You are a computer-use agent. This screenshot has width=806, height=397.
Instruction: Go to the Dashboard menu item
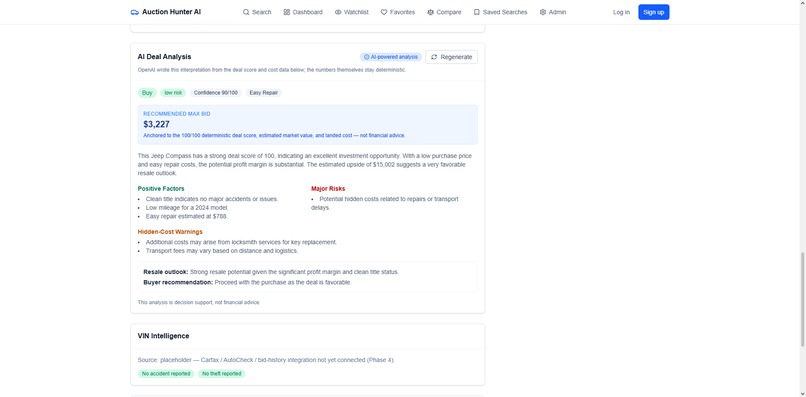303,12
